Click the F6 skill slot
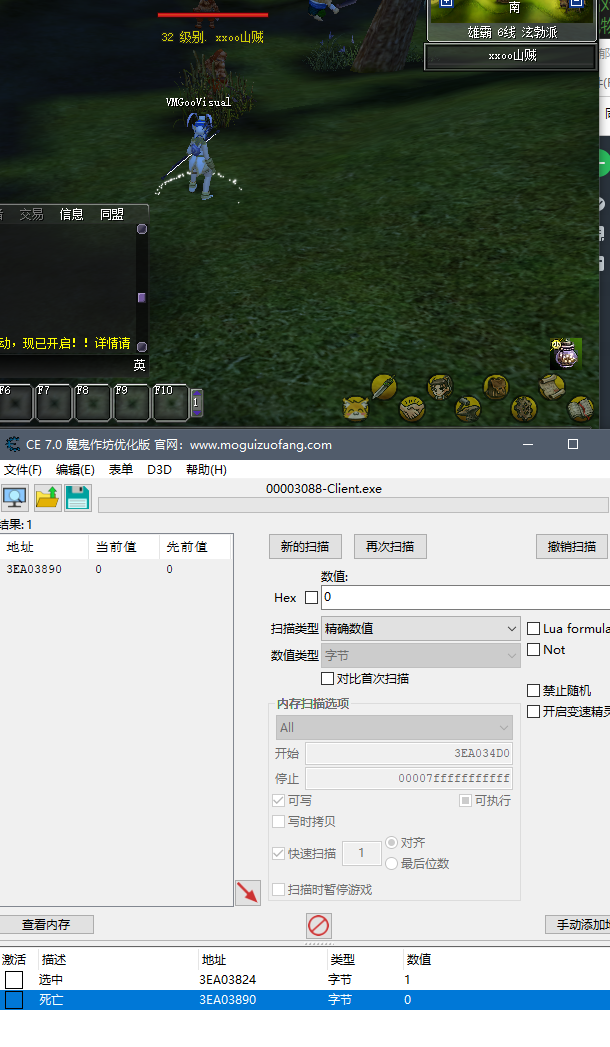 pos(15,402)
